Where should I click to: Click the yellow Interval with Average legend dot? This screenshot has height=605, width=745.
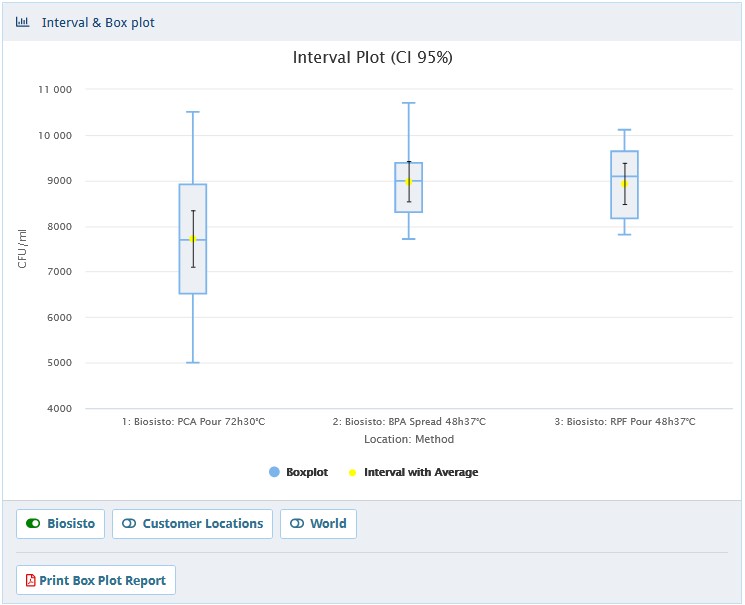click(352, 472)
